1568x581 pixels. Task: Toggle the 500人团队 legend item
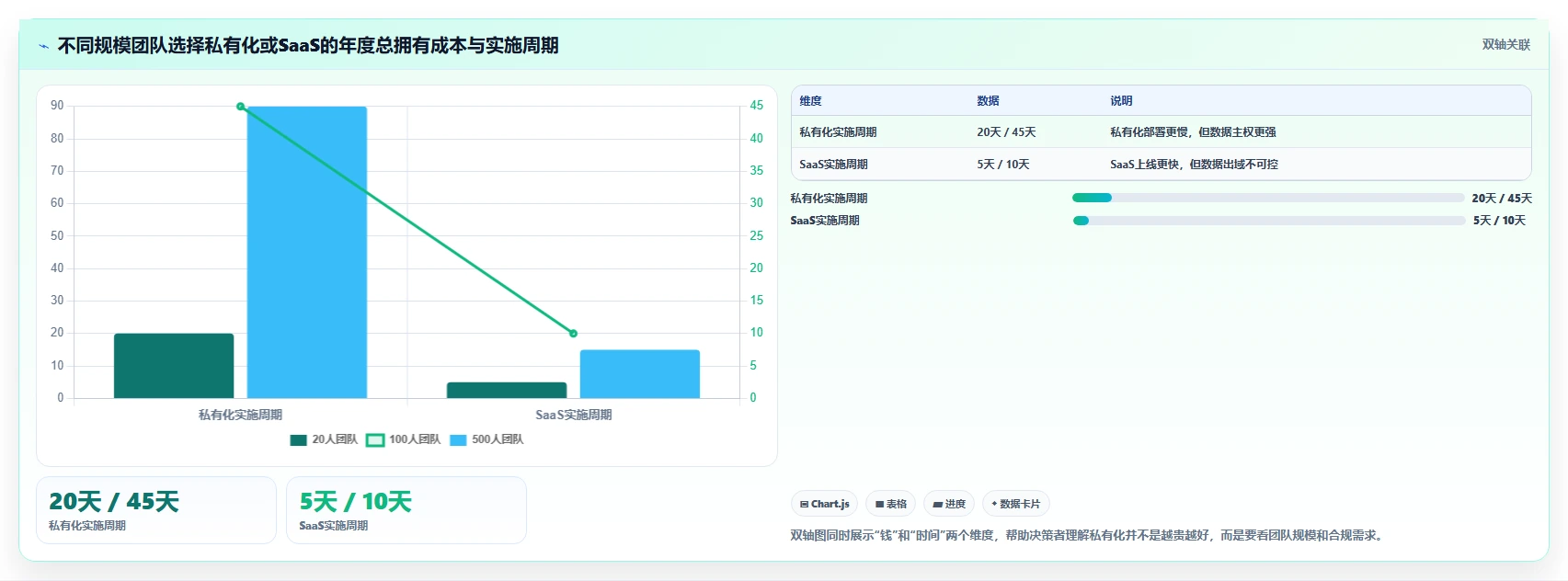click(486, 439)
